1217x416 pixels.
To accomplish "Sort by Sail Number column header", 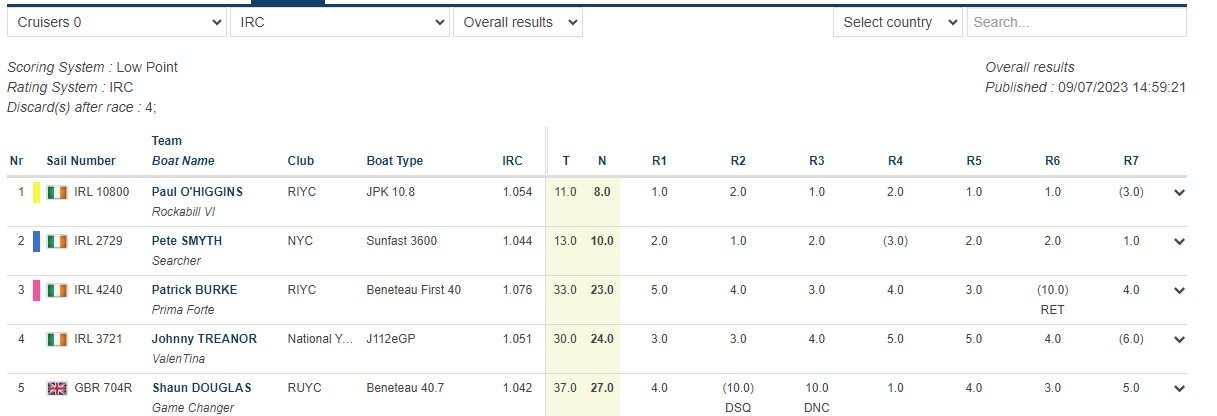I will pyautogui.click(x=81, y=161).
